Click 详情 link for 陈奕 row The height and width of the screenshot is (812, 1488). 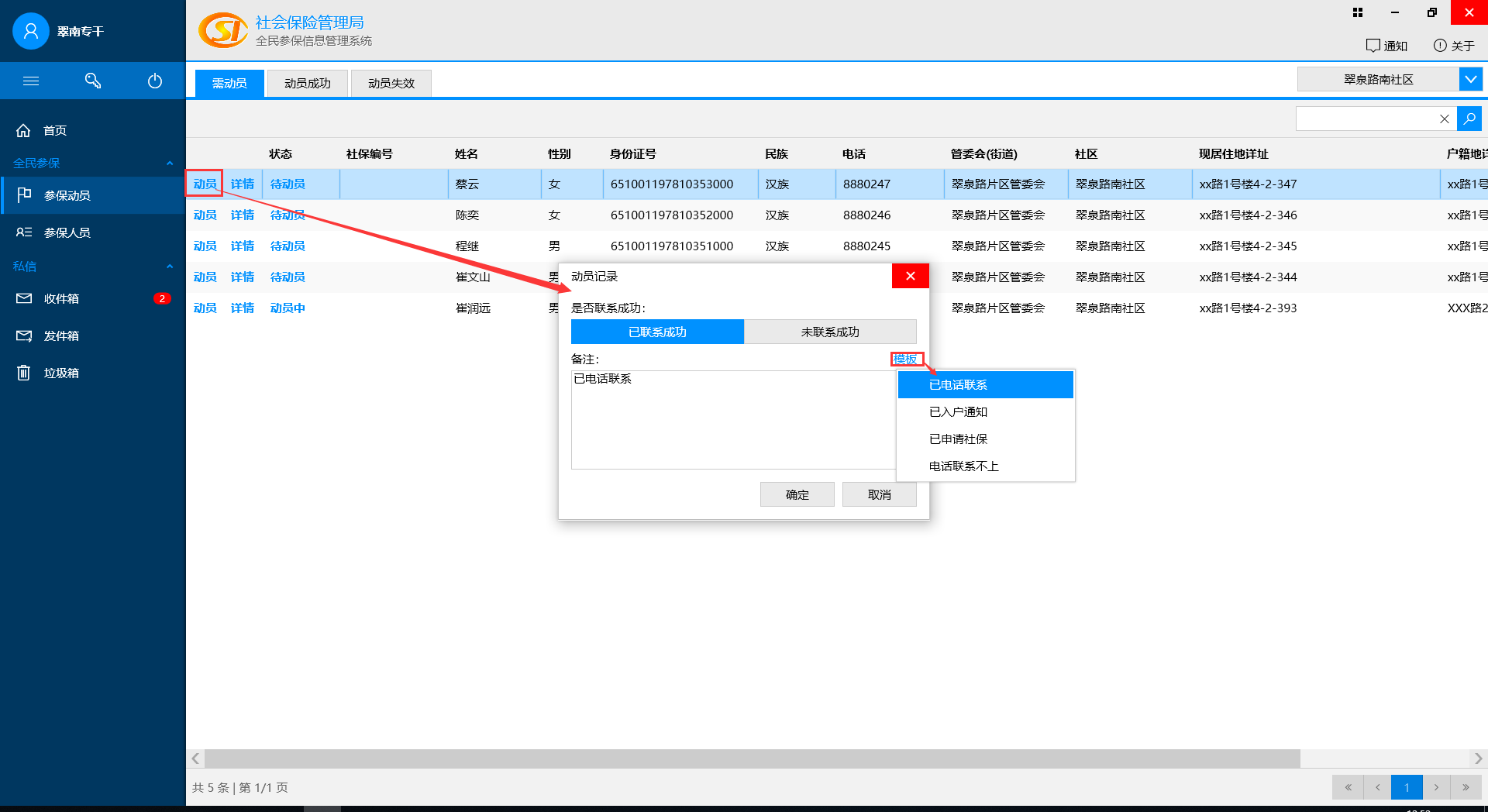[x=242, y=215]
